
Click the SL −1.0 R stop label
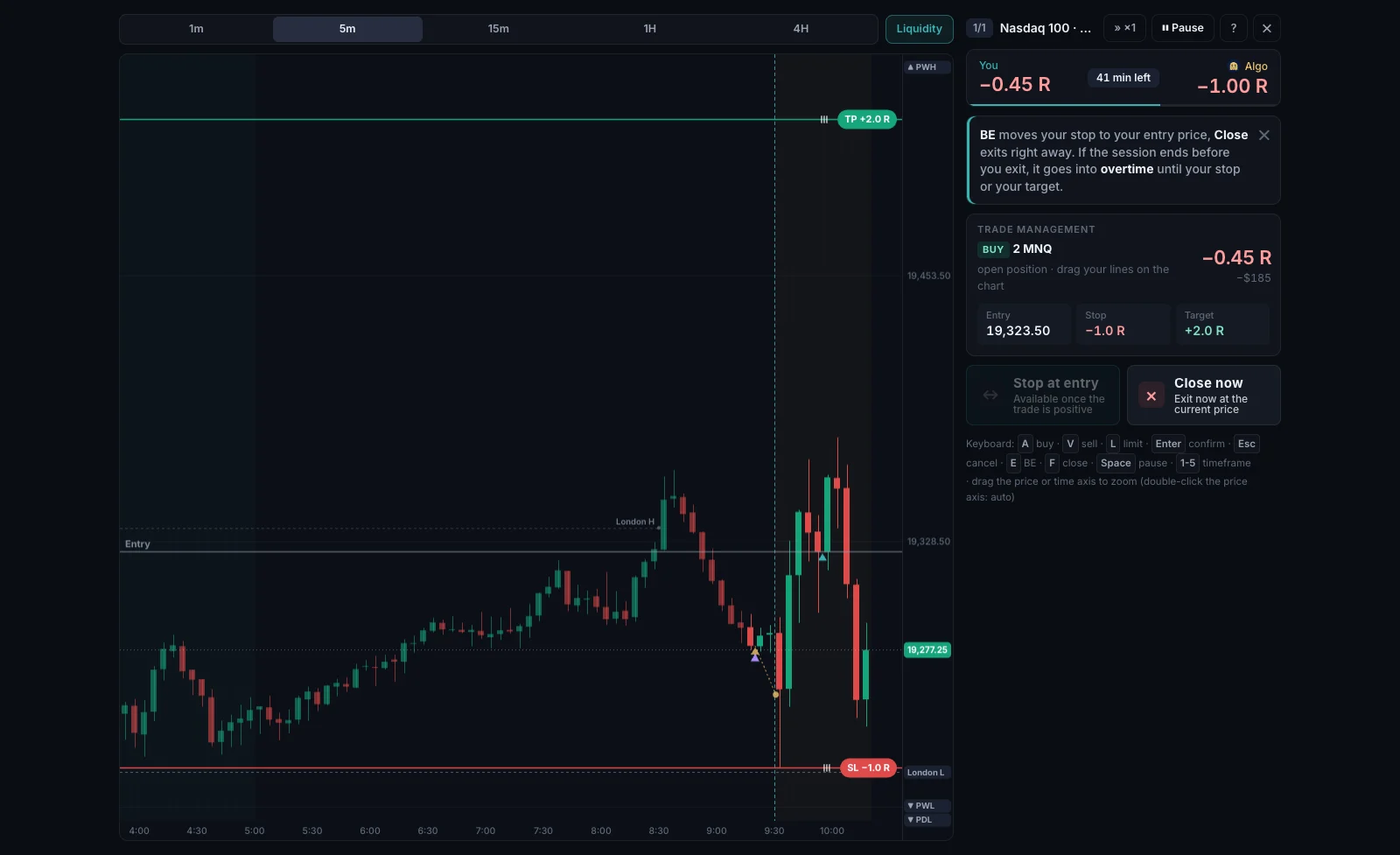tap(868, 767)
